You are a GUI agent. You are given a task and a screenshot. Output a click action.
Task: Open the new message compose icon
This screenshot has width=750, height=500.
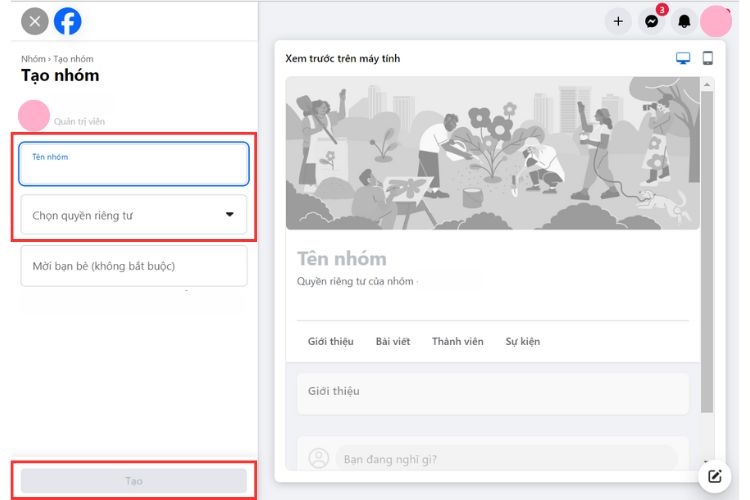715,476
